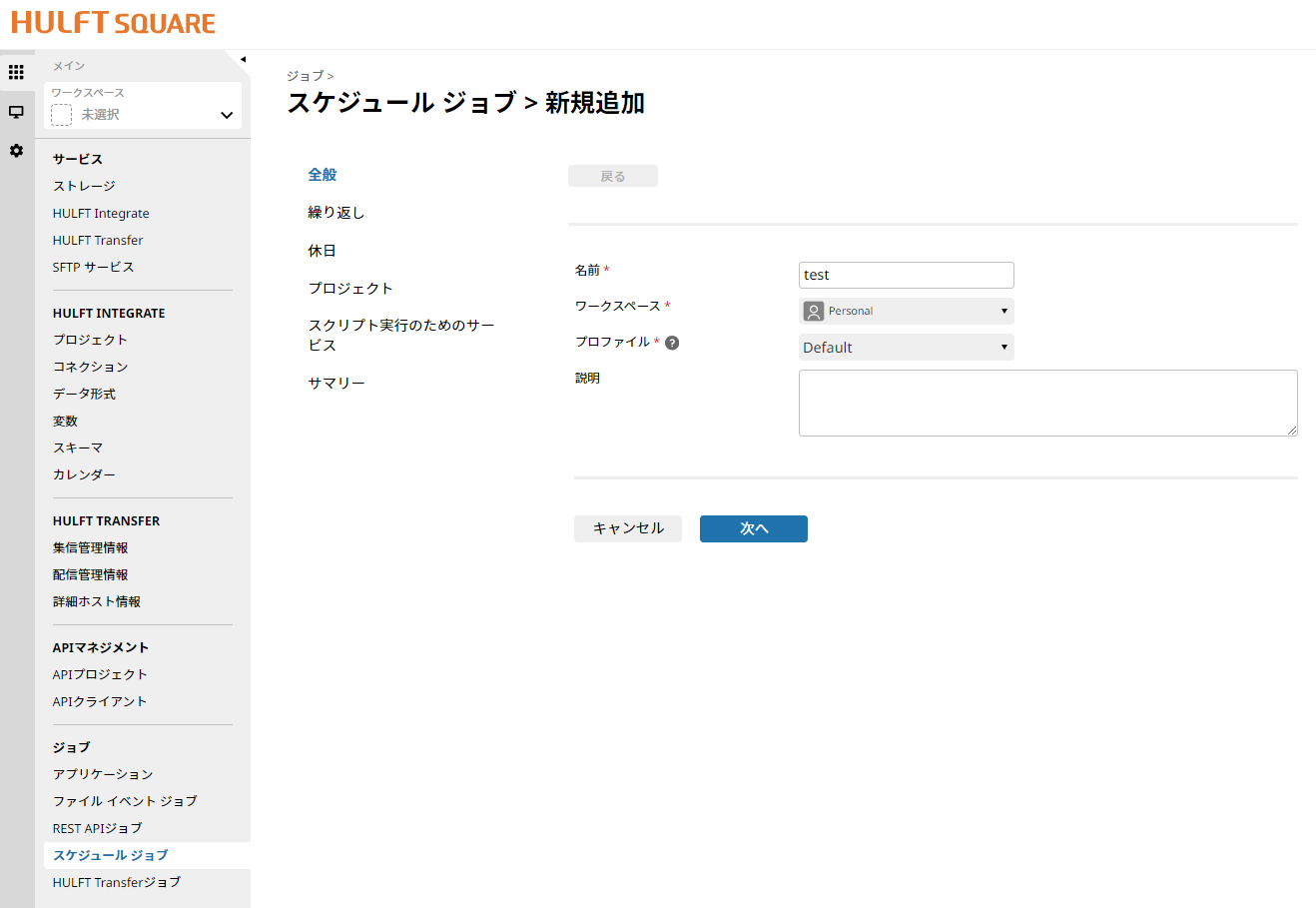Open the apps grid icon in left rail

click(16, 72)
